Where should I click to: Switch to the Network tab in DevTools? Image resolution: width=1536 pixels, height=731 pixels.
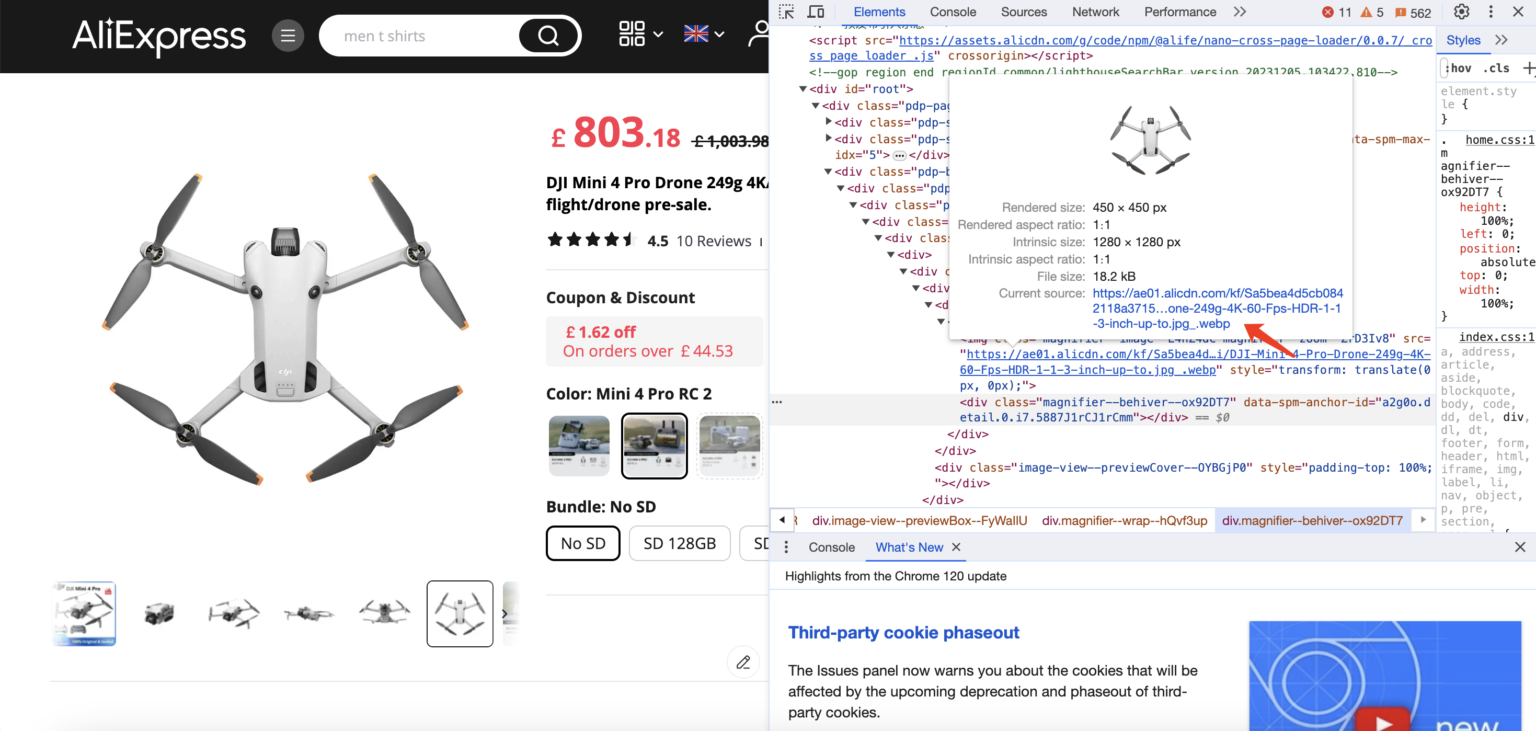coord(1095,11)
